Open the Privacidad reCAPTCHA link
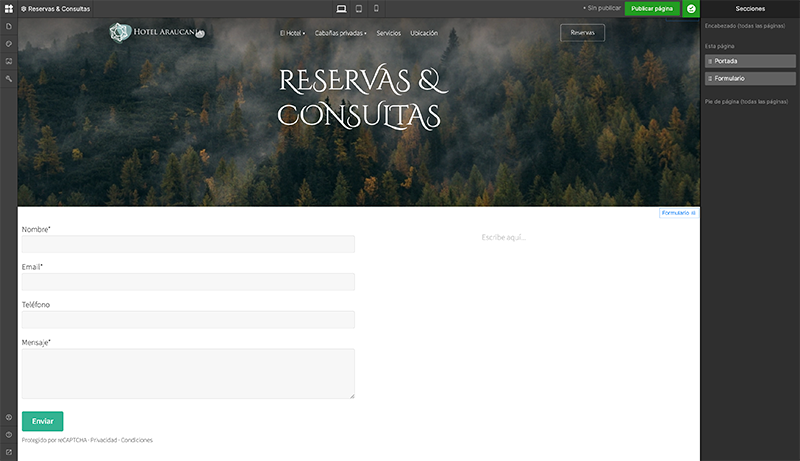This screenshot has width=800, height=461. [x=104, y=440]
